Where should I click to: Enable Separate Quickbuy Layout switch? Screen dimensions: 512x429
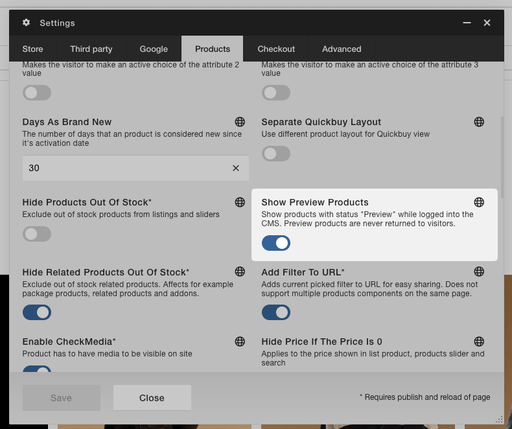tap(276, 154)
